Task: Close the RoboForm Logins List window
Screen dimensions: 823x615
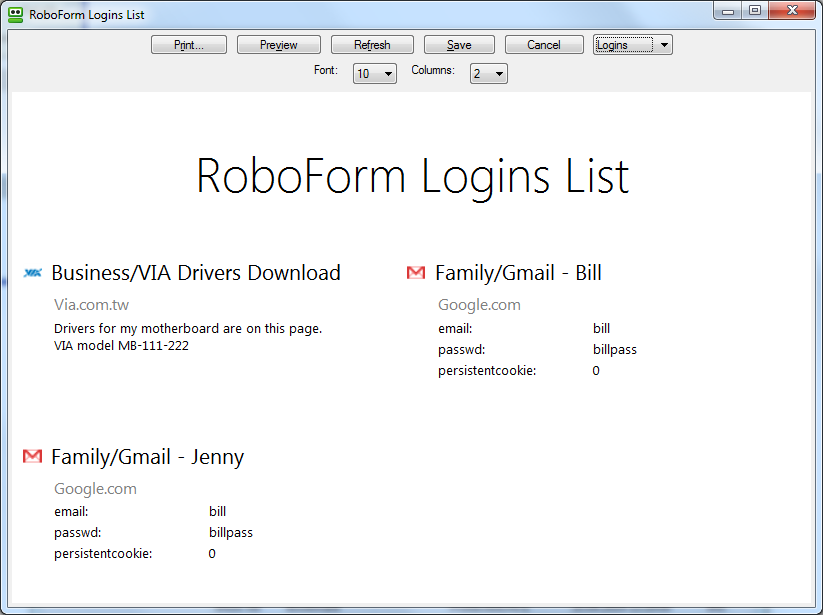Action: (792, 10)
